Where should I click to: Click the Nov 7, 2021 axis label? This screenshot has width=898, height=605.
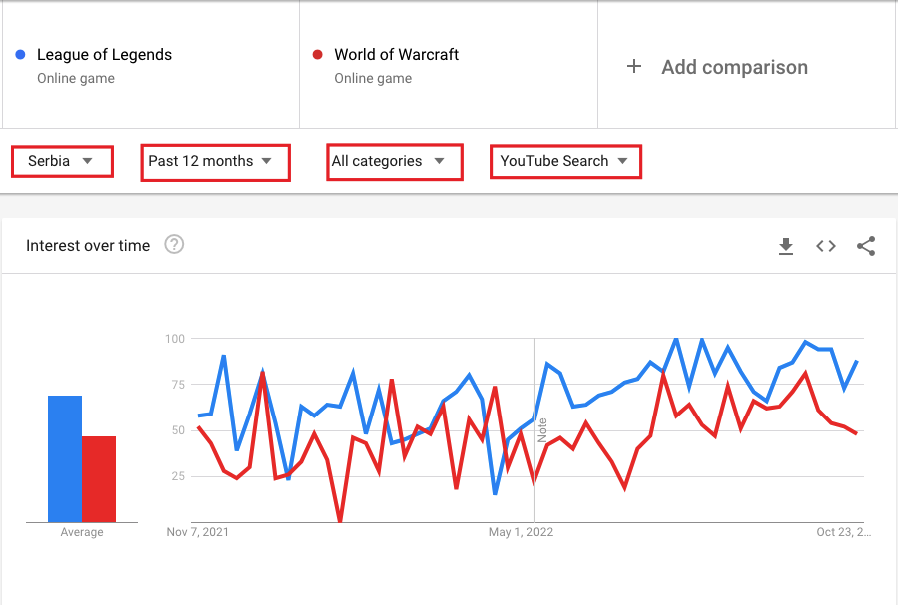(198, 532)
